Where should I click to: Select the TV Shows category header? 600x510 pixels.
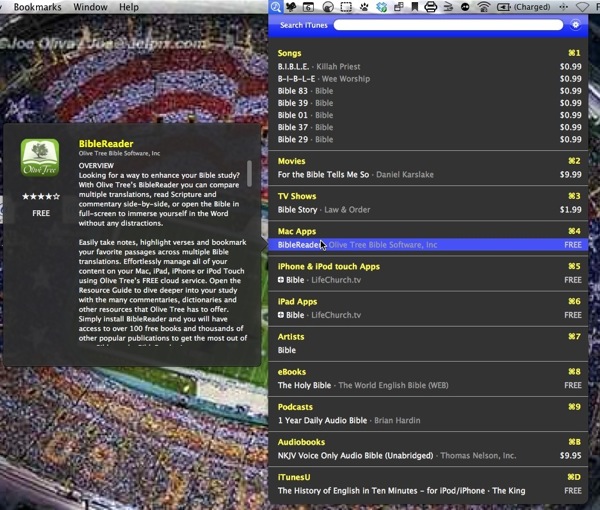[x=297, y=196]
